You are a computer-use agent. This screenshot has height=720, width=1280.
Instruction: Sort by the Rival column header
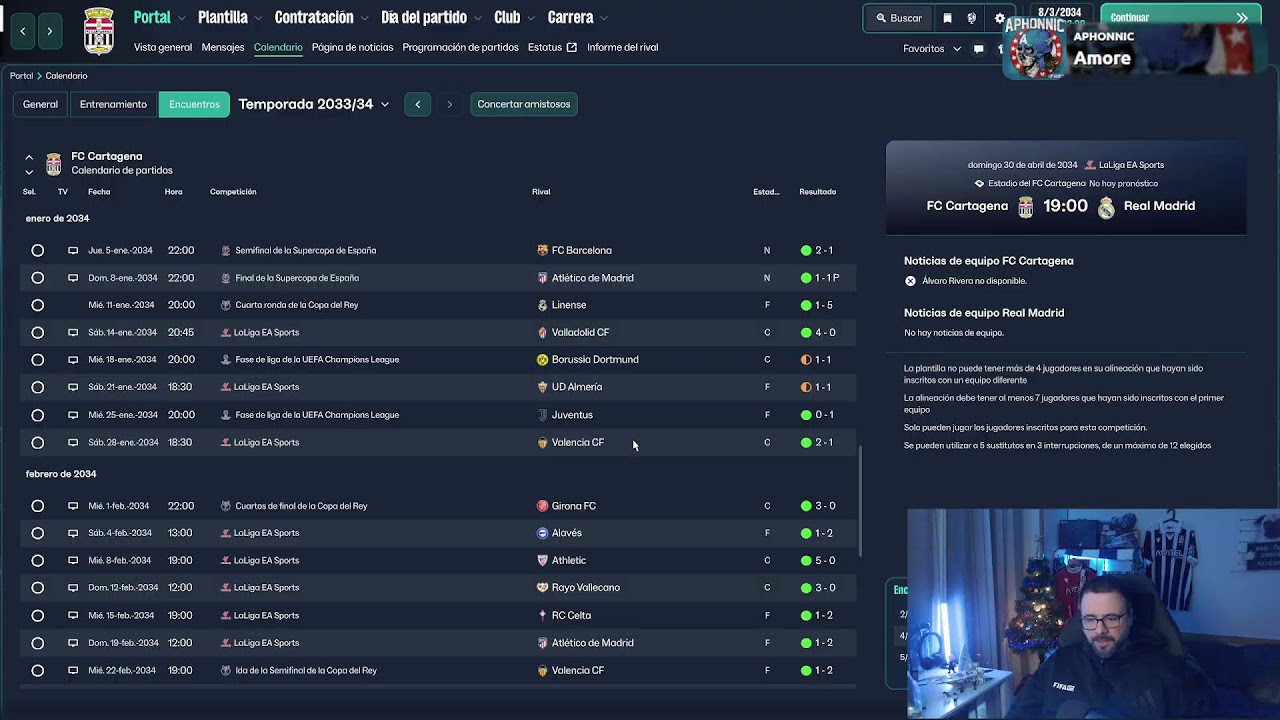coord(541,192)
